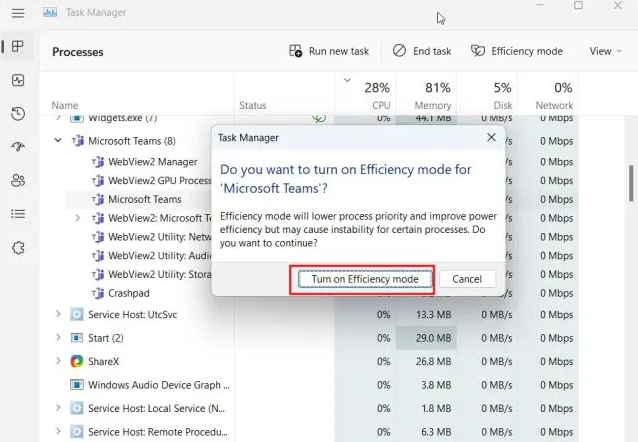
Task: Click the Service Host: Local Service gear icon
Action: coord(76,408)
